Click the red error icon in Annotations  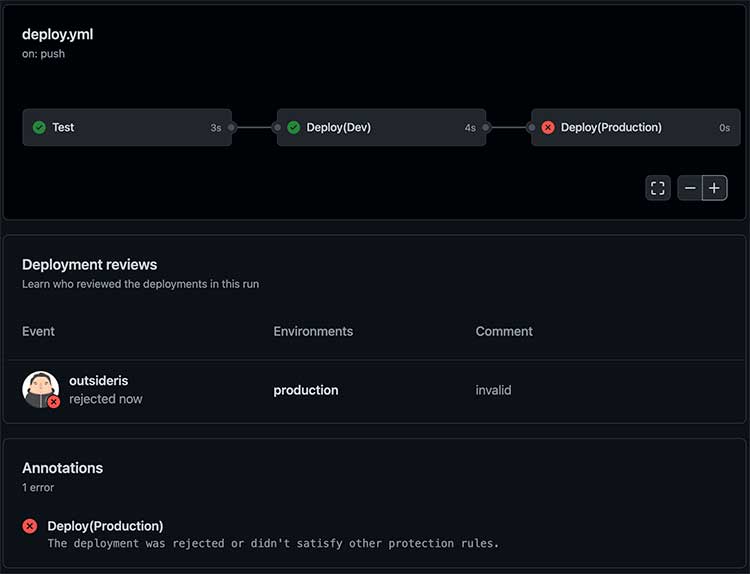(30, 526)
